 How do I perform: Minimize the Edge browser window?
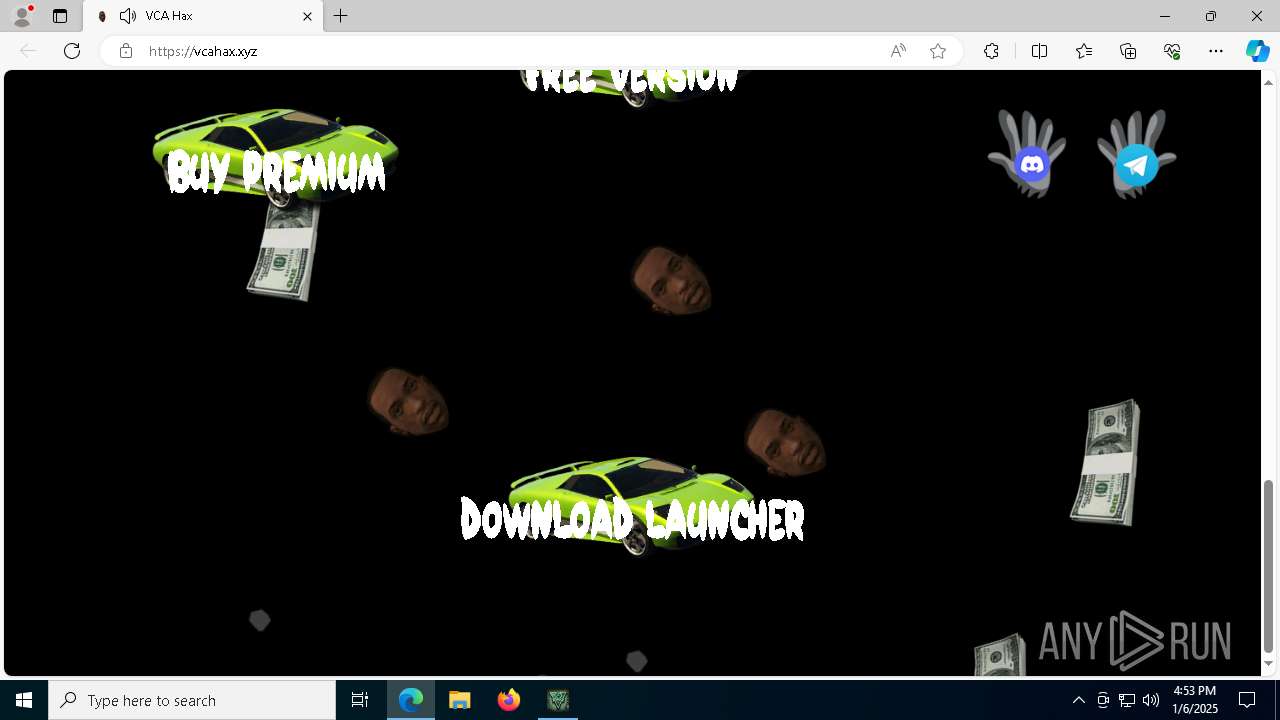[x=1164, y=16]
